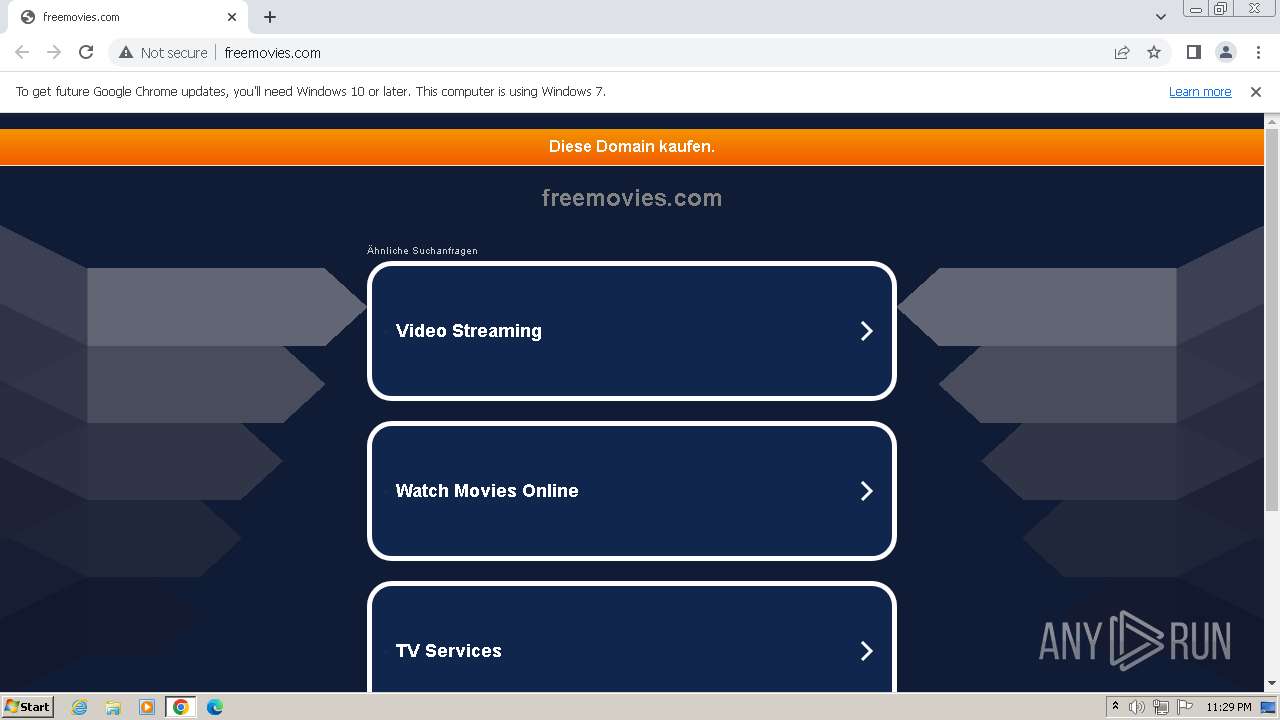Select the freemovies.com tab

pos(128,17)
